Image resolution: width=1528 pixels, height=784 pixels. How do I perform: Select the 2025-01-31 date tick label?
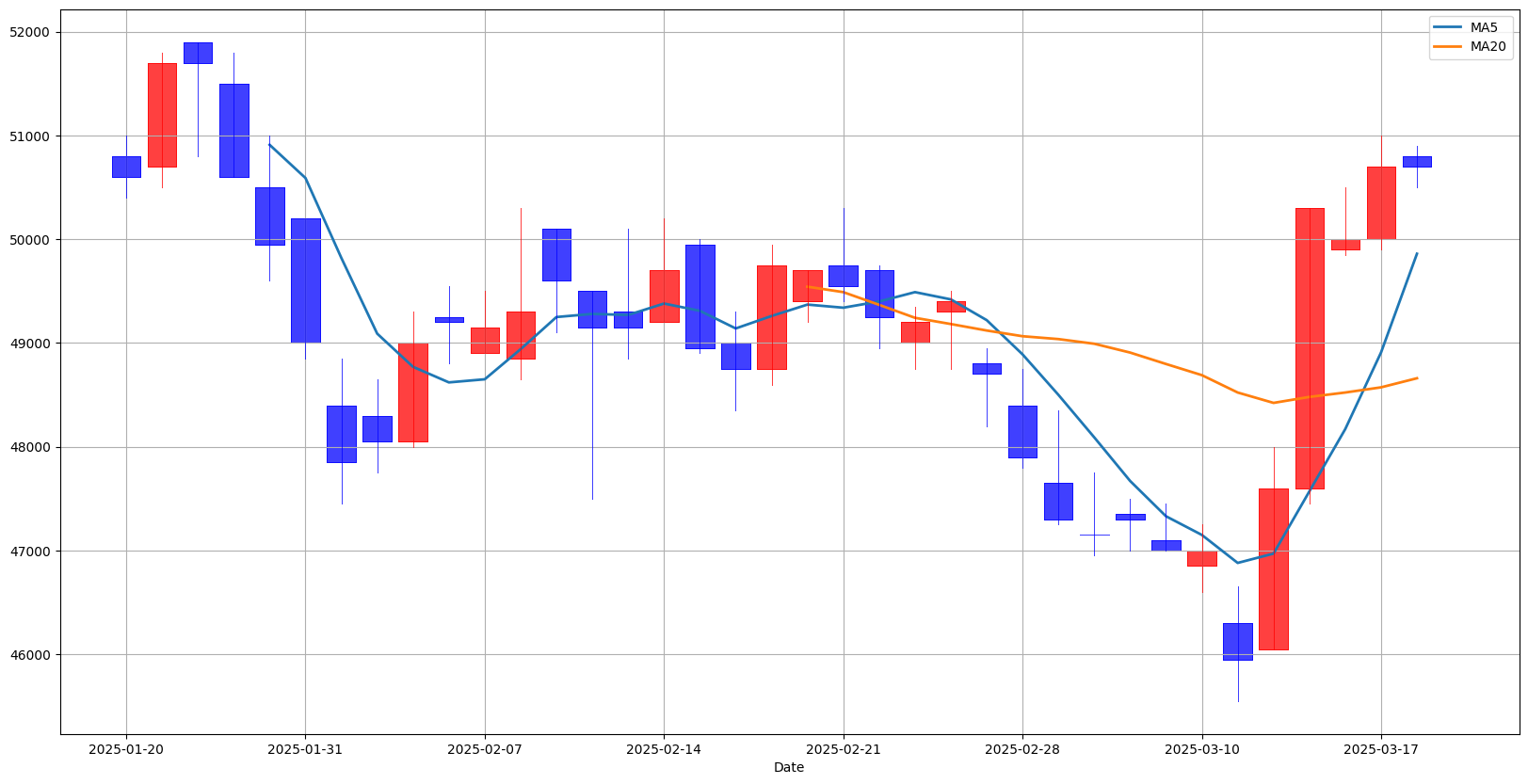click(305, 749)
